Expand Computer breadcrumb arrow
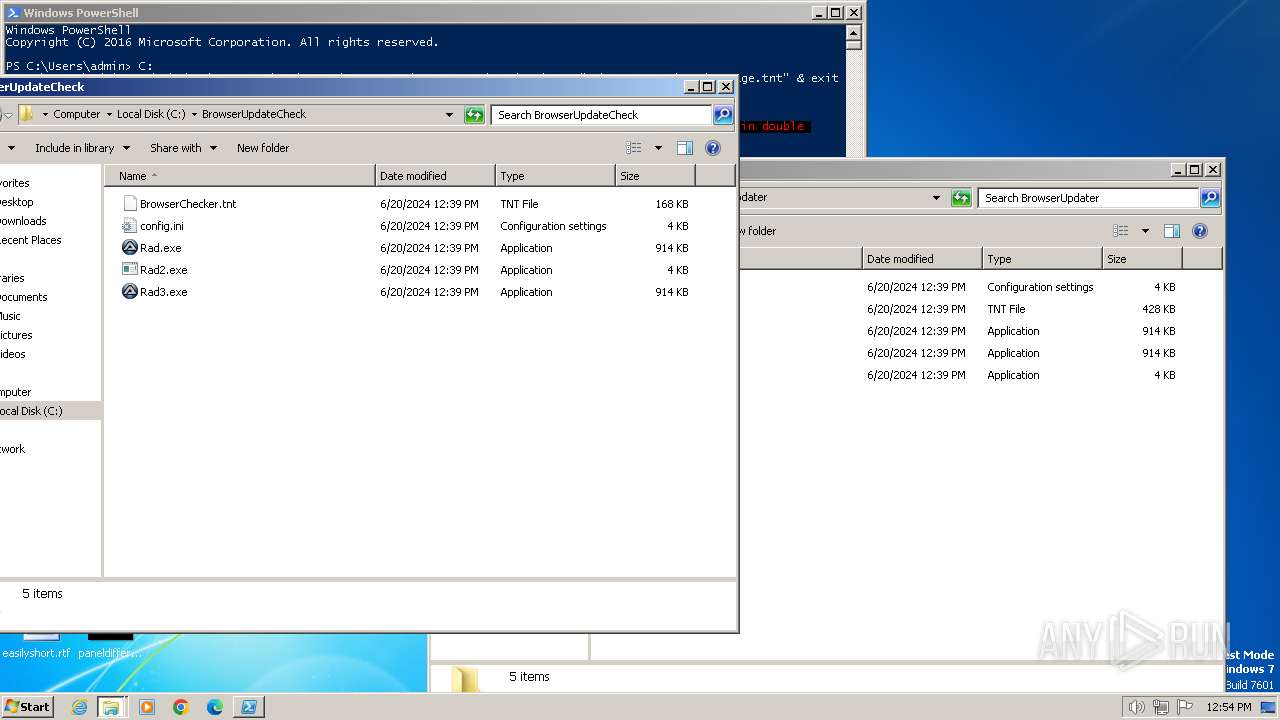The height and width of the screenshot is (720, 1280). click(109, 115)
